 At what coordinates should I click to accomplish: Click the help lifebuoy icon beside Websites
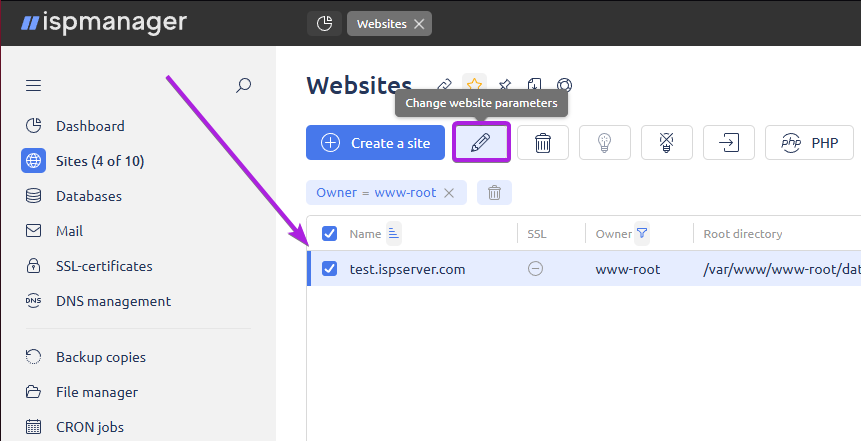(564, 85)
